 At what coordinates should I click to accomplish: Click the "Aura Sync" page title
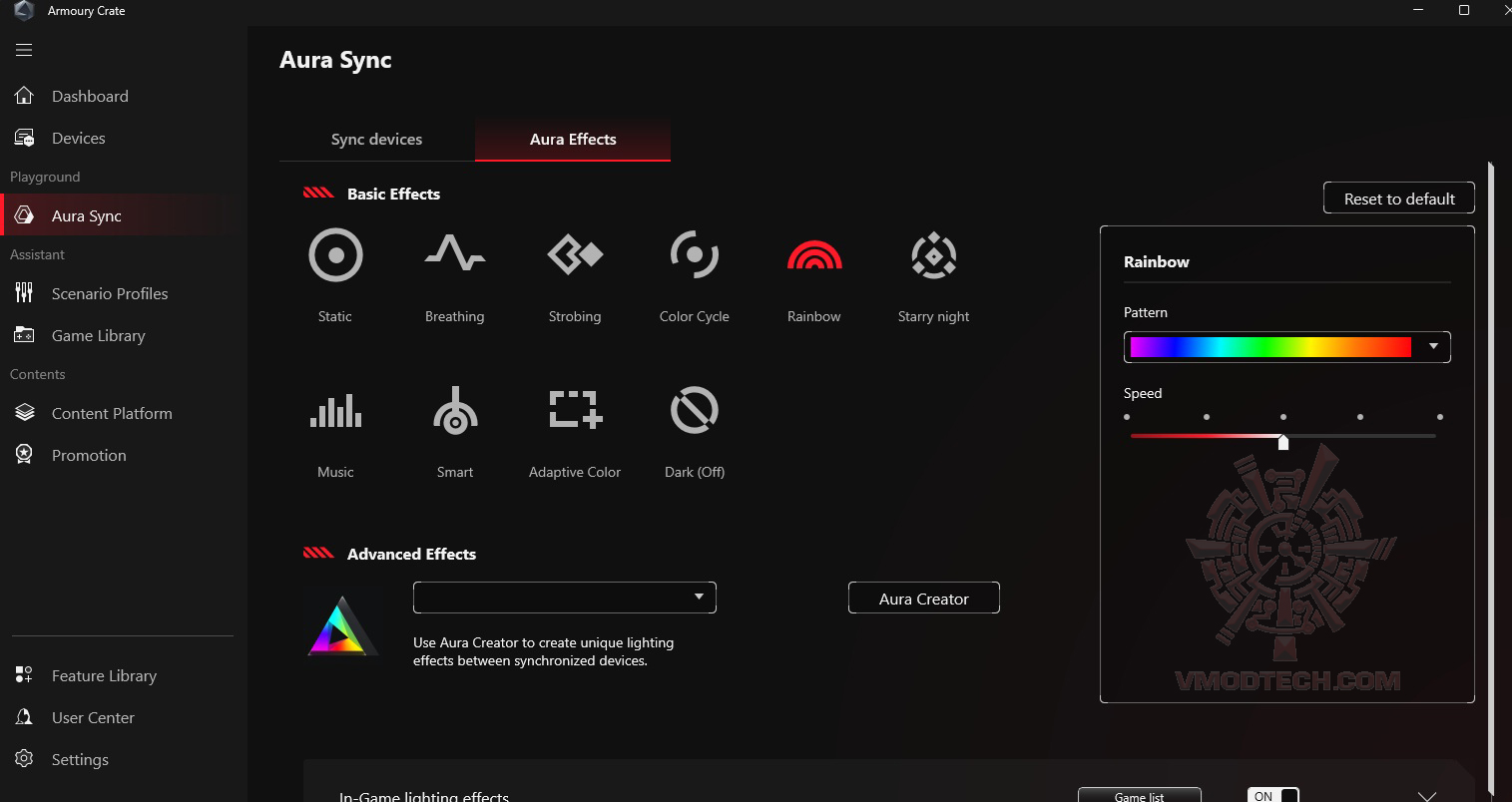(x=335, y=60)
